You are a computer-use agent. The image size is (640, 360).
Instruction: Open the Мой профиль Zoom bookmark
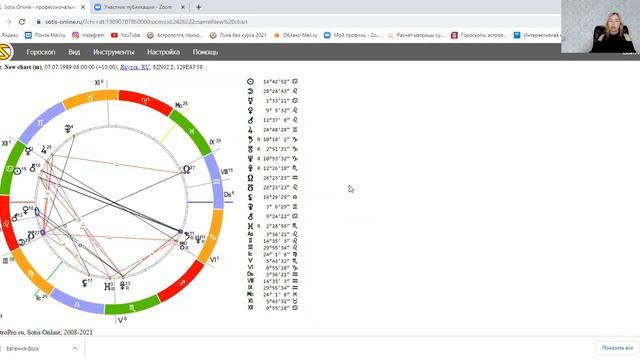[x=352, y=35]
